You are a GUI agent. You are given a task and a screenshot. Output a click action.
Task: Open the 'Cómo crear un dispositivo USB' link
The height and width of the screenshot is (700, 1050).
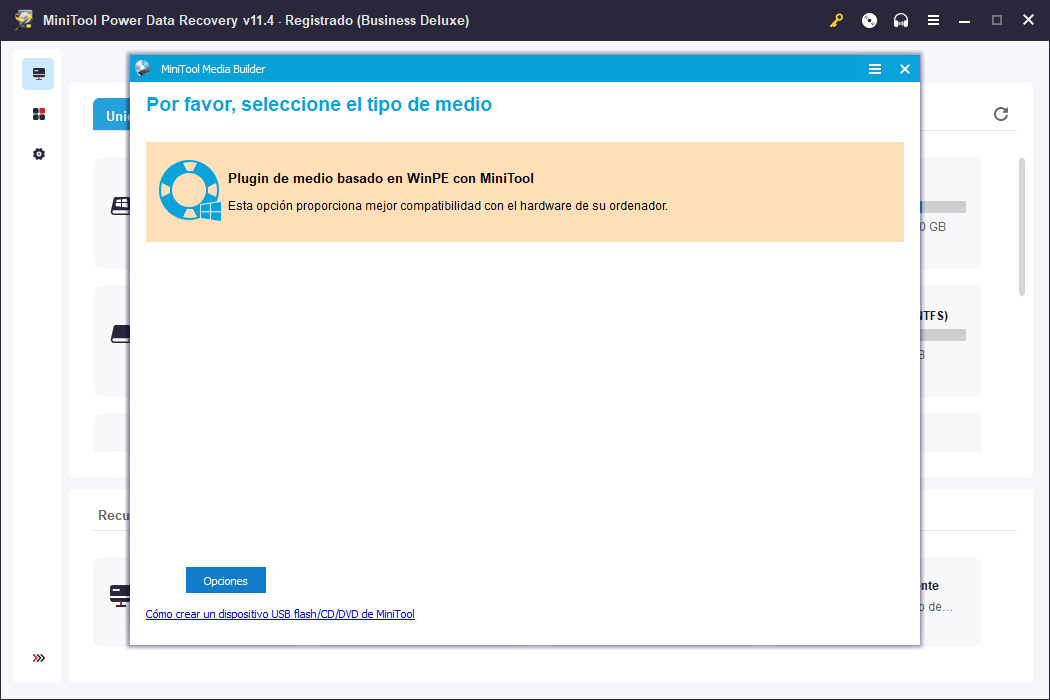pos(280,614)
